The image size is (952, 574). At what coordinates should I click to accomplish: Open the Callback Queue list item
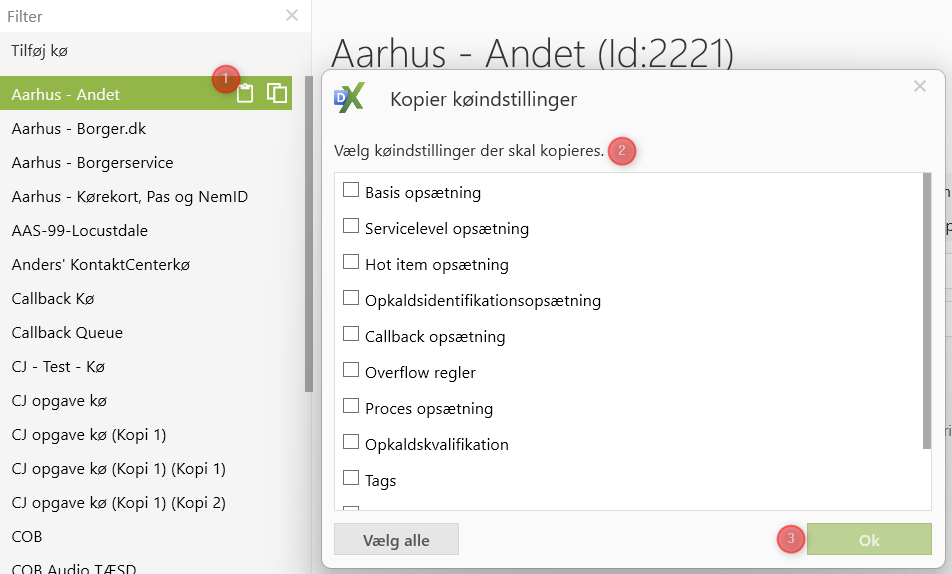67,333
